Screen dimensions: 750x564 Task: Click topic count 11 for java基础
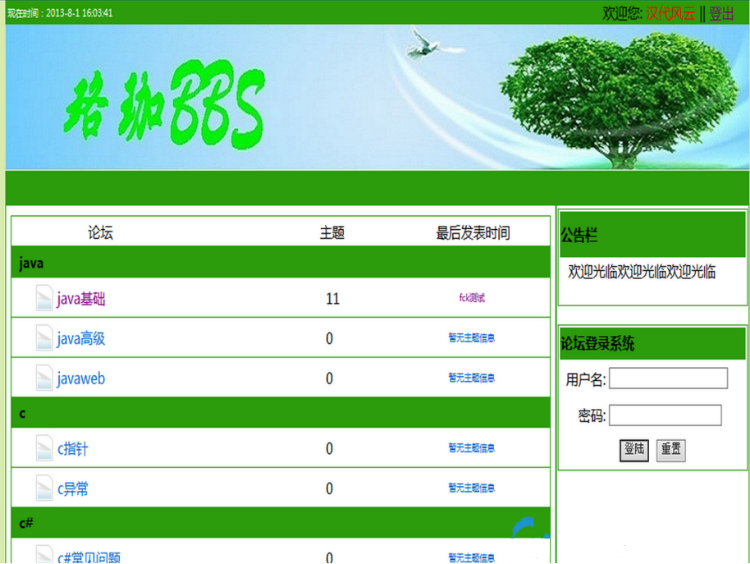click(332, 299)
